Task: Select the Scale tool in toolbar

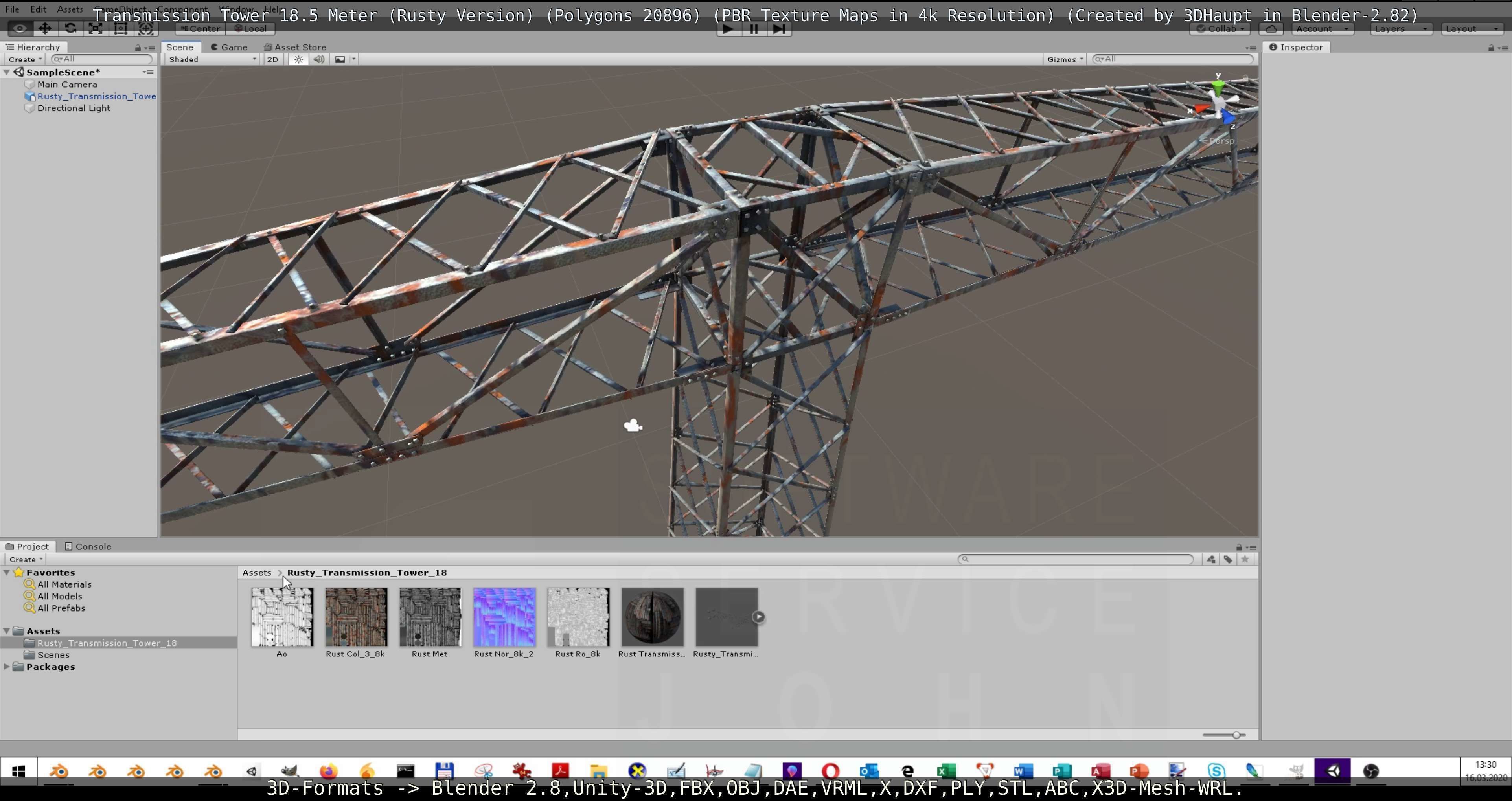Action: [96, 28]
